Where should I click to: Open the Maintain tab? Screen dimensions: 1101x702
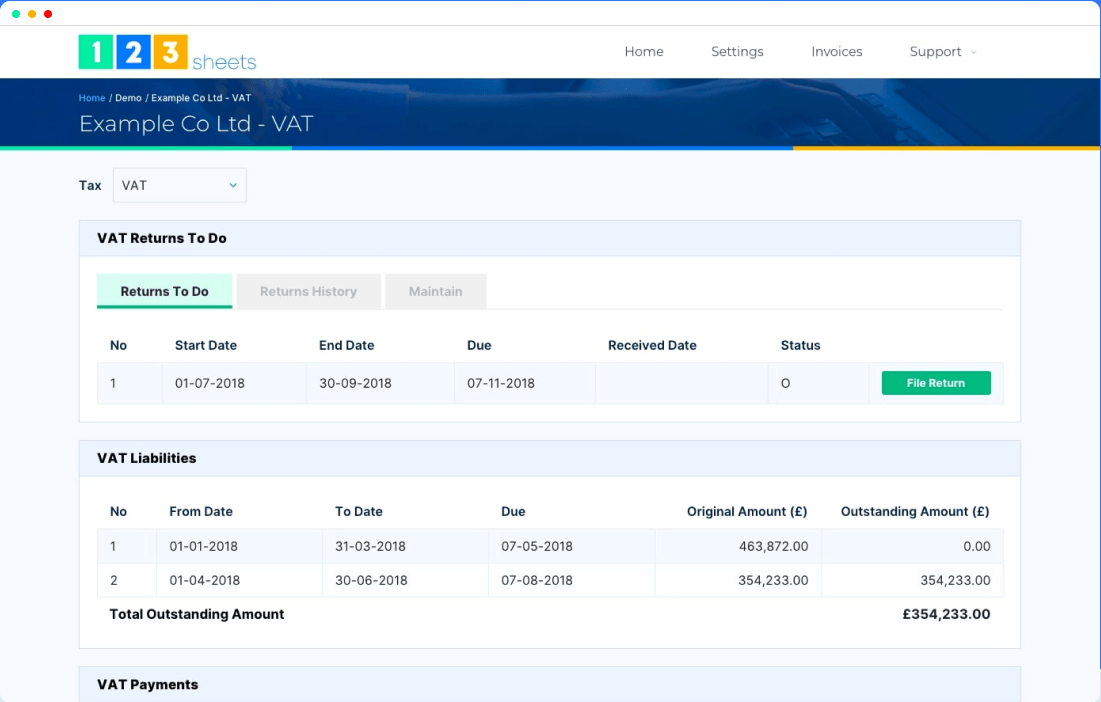coord(435,291)
